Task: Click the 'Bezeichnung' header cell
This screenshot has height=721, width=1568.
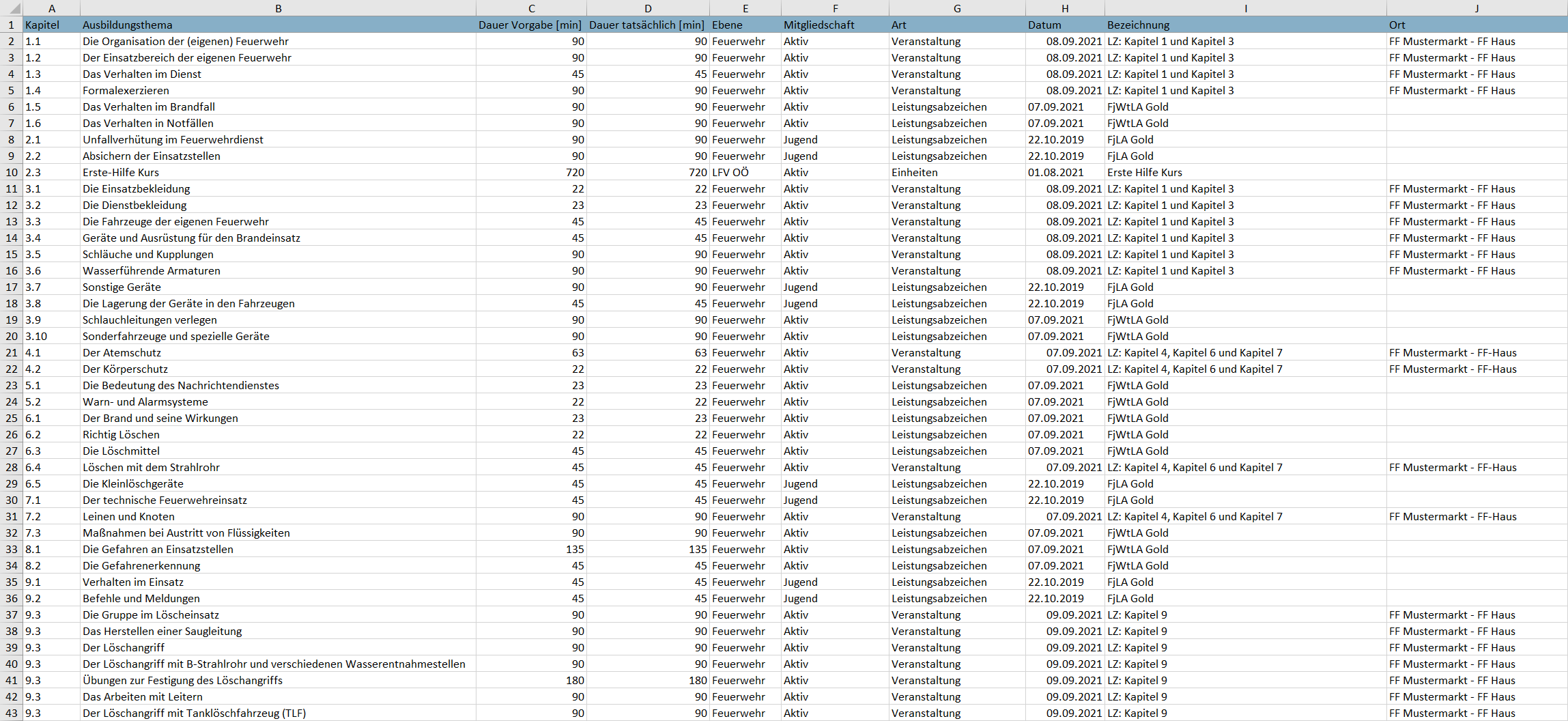Action: 1246,25
